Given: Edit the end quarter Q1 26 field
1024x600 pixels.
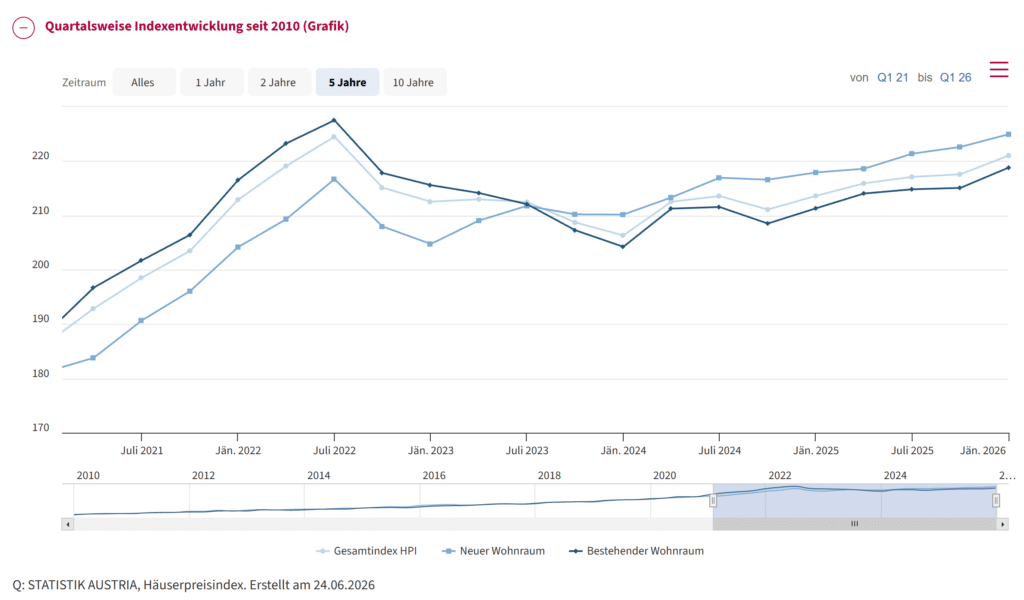Looking at the screenshot, I should tap(955, 78).
